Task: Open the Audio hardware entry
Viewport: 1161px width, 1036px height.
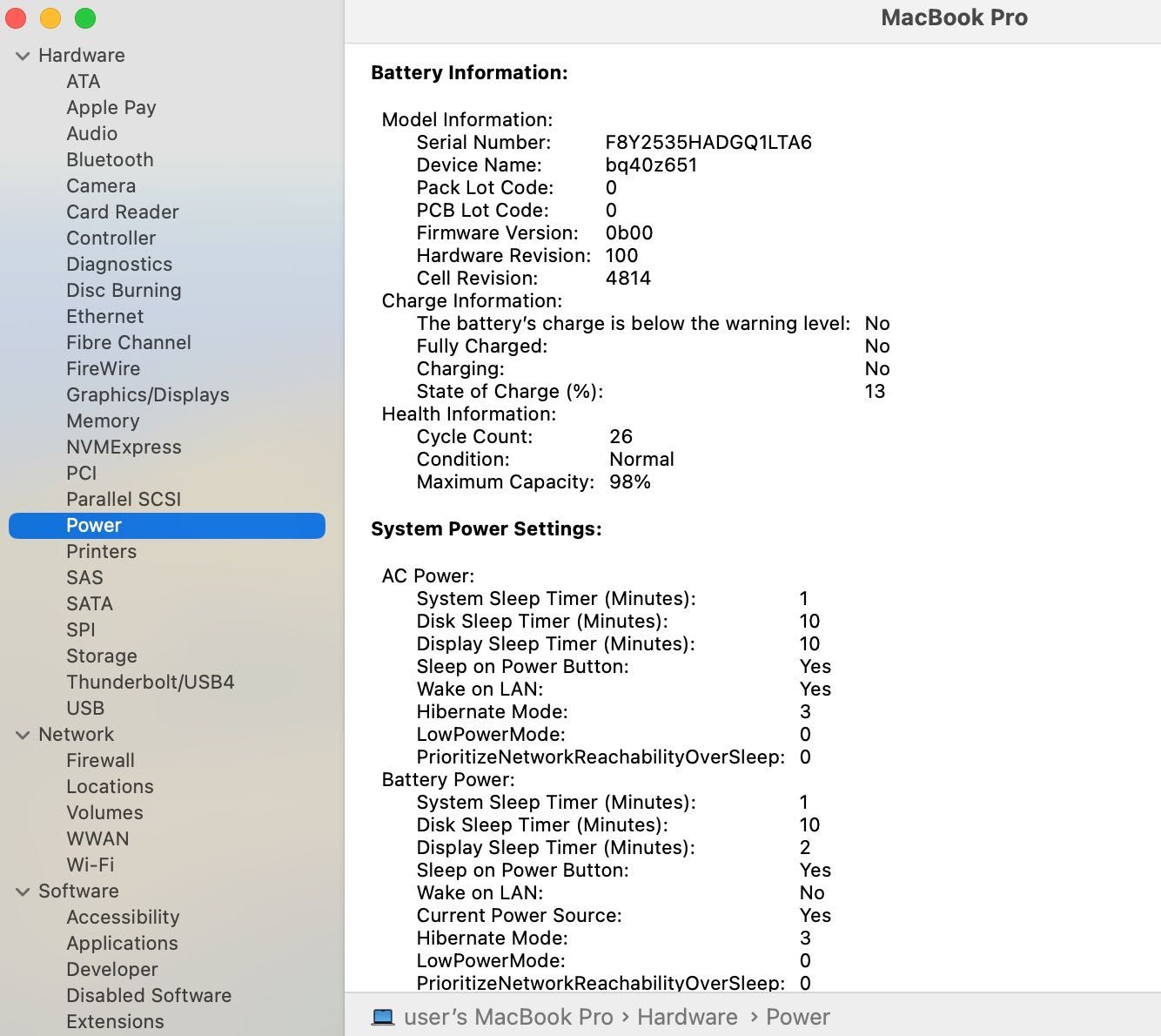Action: click(x=92, y=133)
